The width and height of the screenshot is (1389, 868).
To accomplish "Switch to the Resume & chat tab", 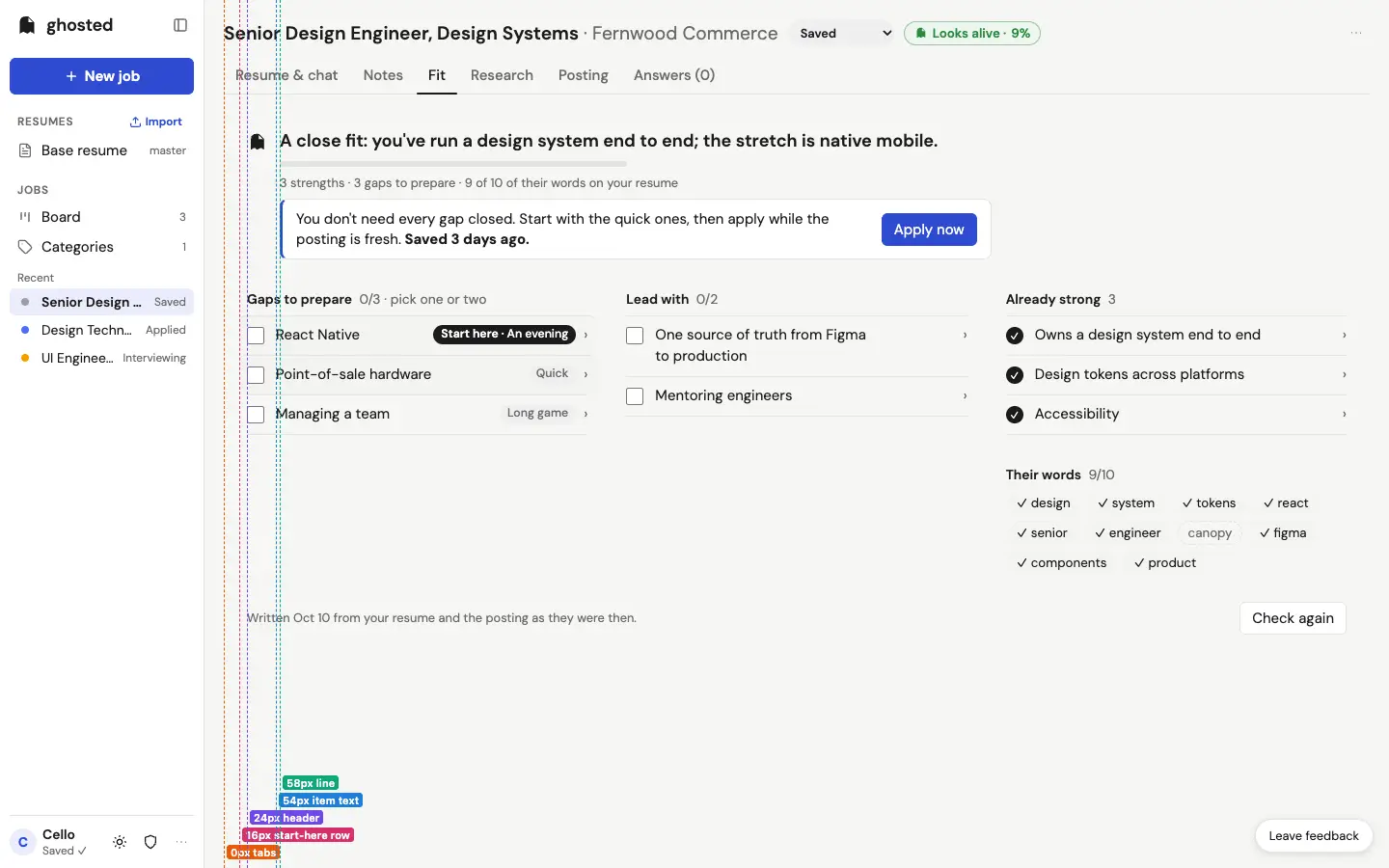I will 286,75.
